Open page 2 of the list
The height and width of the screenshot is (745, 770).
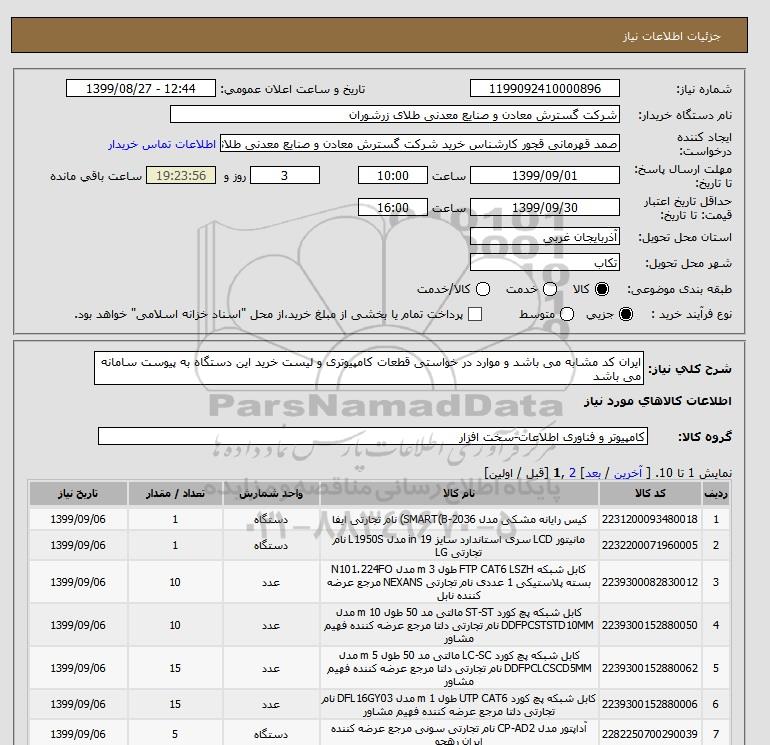(x=572, y=473)
